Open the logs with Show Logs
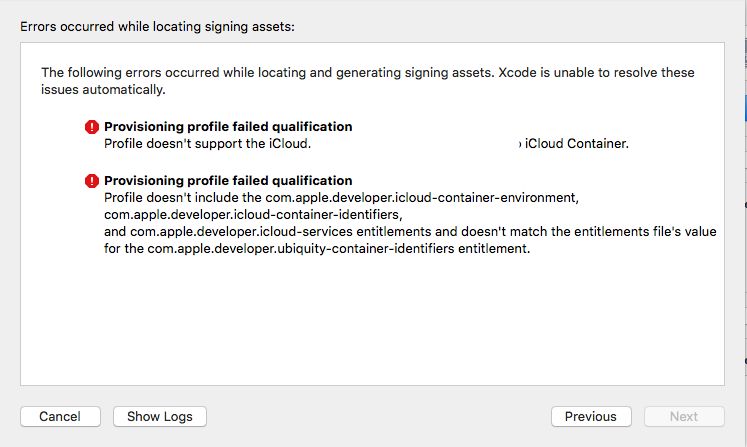This screenshot has width=747, height=447. coord(159,416)
